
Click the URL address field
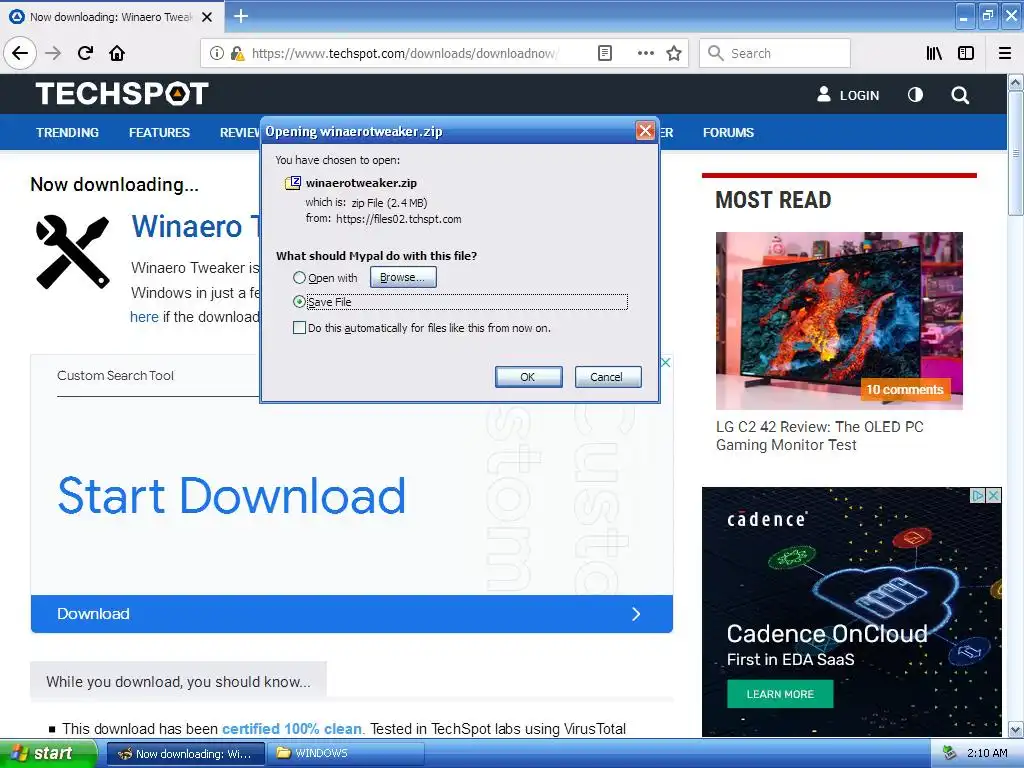404,53
